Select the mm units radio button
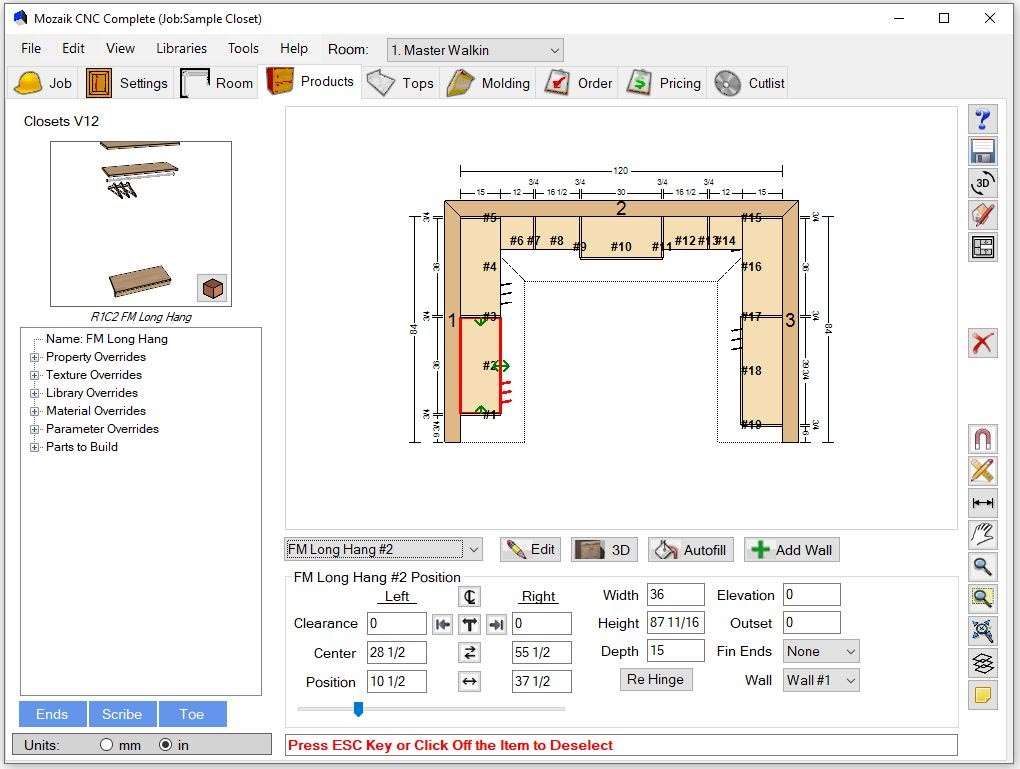The height and width of the screenshot is (769, 1020). point(107,745)
